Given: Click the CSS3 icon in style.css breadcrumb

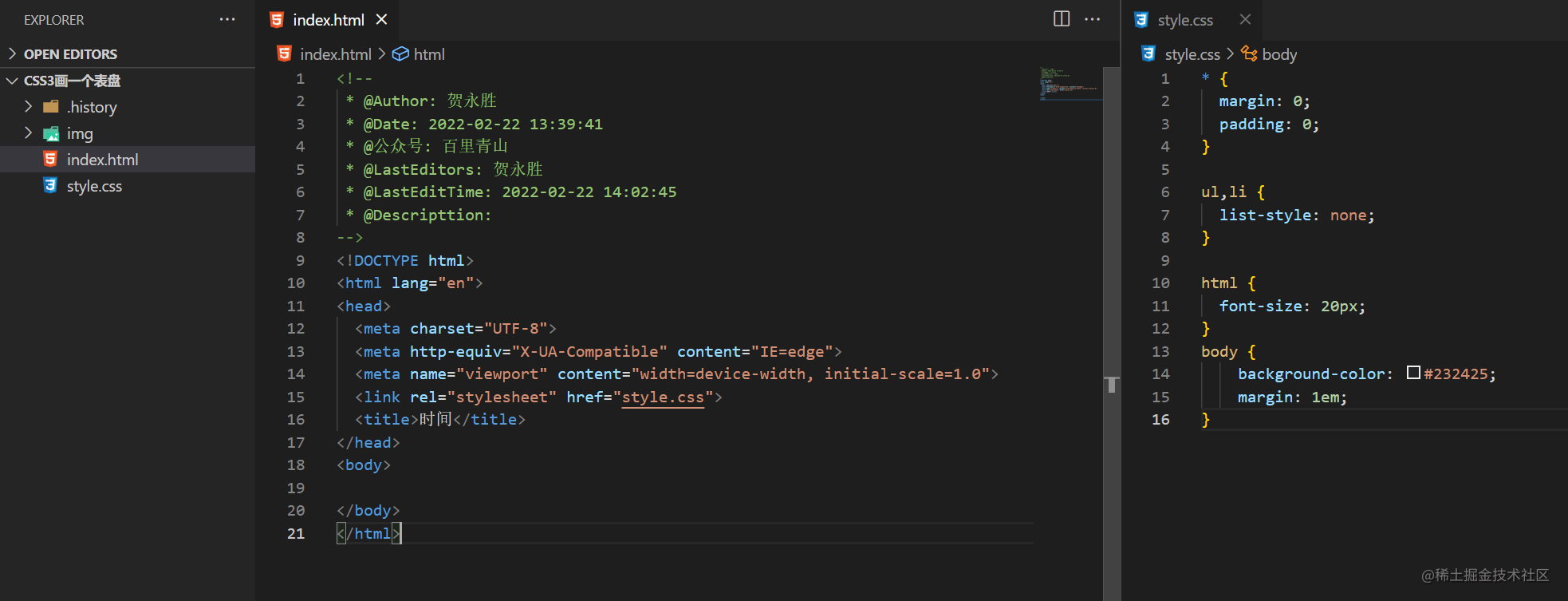Looking at the screenshot, I should point(1148,53).
